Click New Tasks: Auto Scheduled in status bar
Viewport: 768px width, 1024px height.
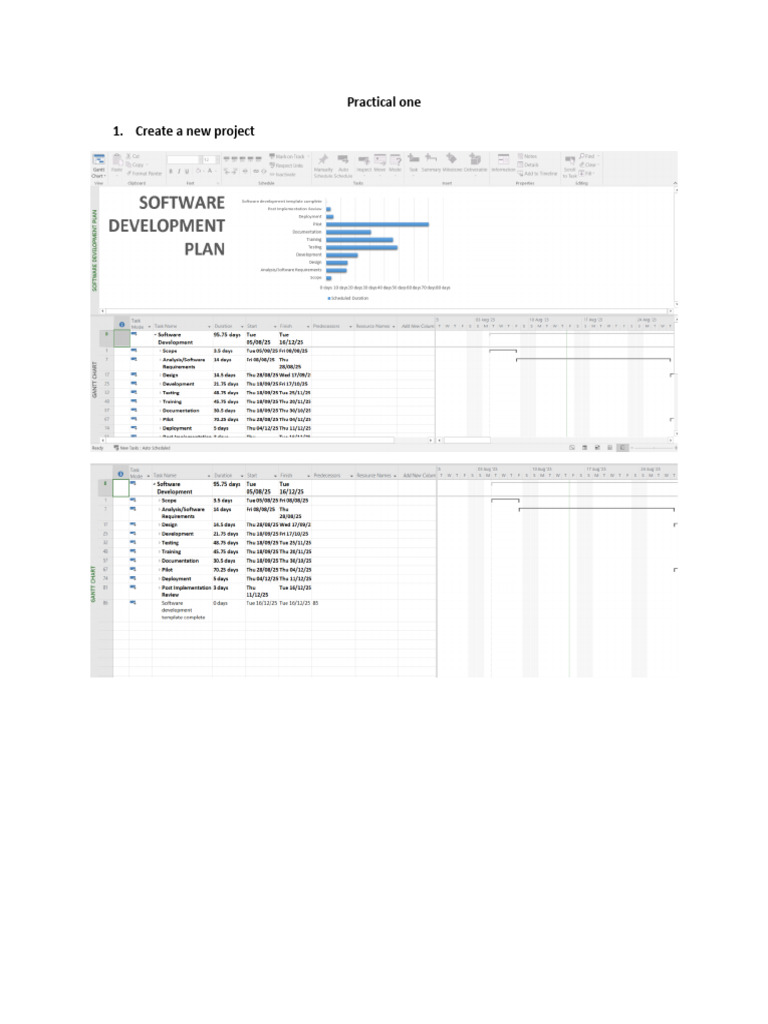point(142,448)
